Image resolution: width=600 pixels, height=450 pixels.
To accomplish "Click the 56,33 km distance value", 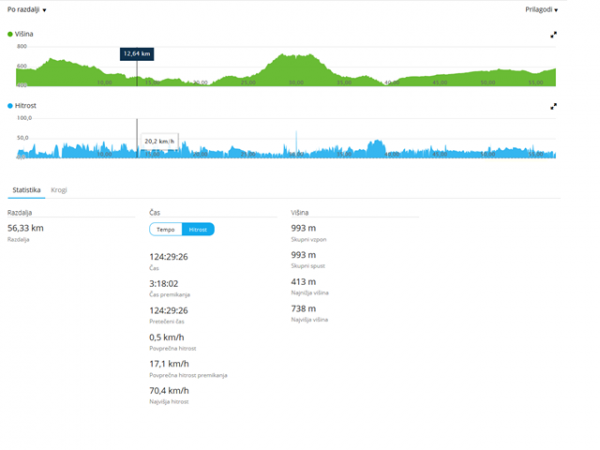I will tap(25, 229).
